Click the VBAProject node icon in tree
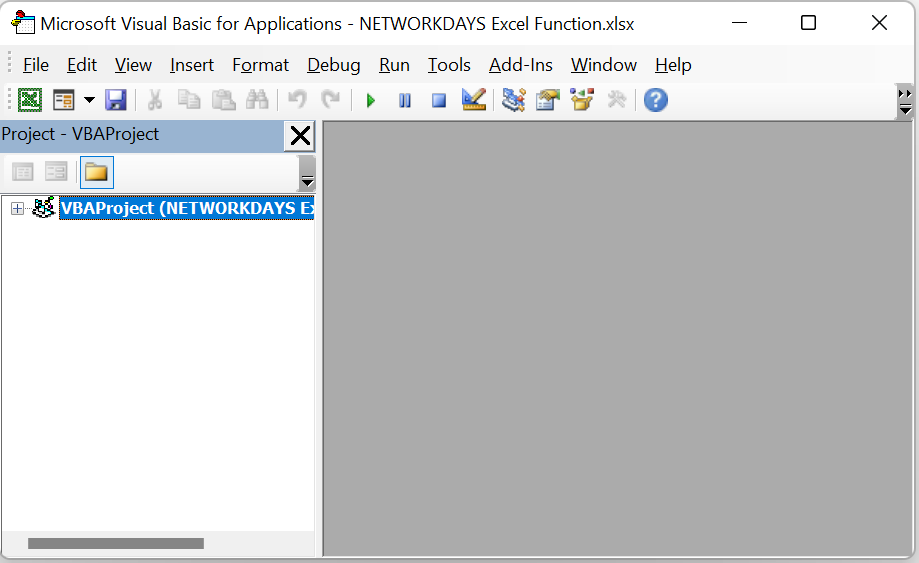919x563 pixels. tap(43, 207)
